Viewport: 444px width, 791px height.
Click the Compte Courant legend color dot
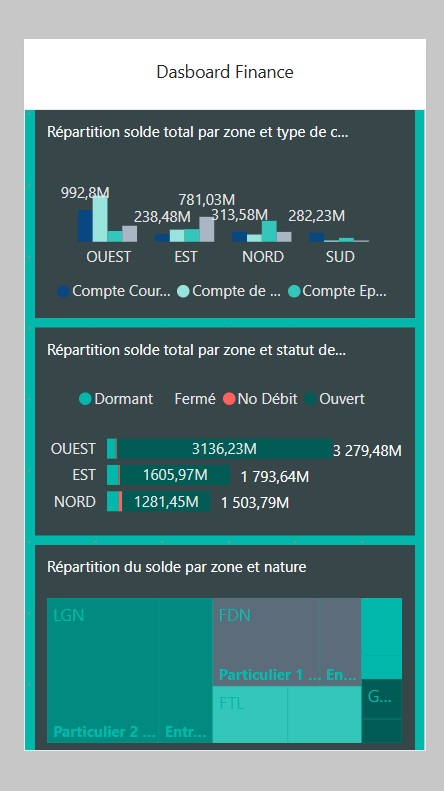click(63, 291)
